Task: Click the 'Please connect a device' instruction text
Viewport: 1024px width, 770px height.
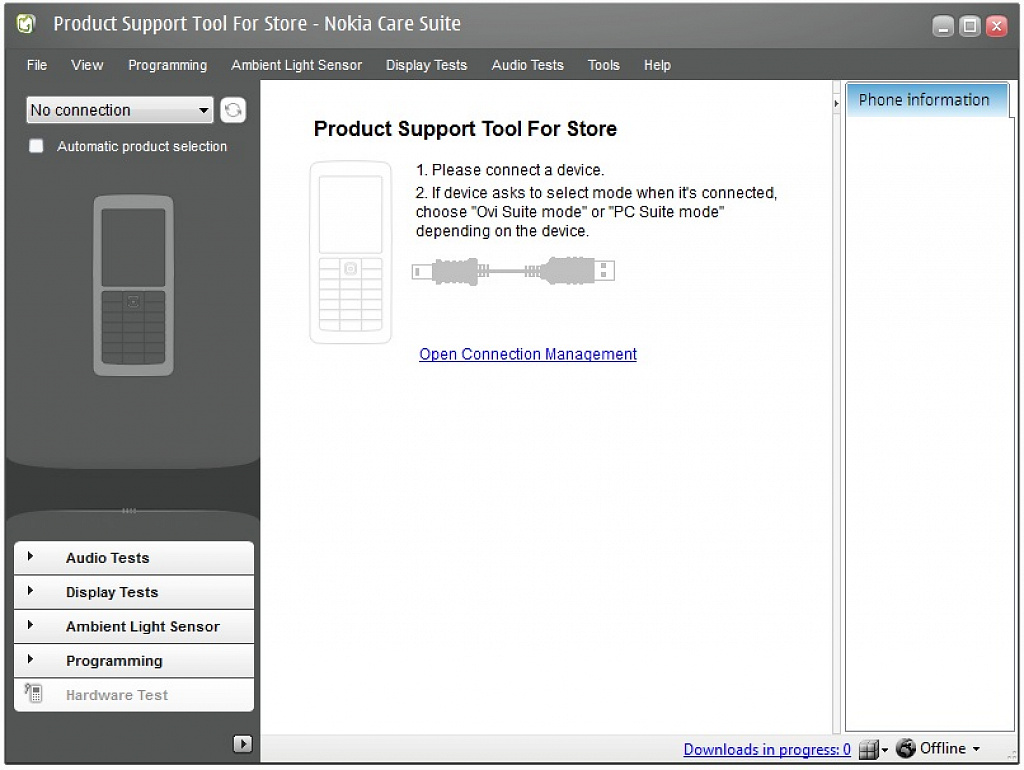Action: click(x=510, y=170)
